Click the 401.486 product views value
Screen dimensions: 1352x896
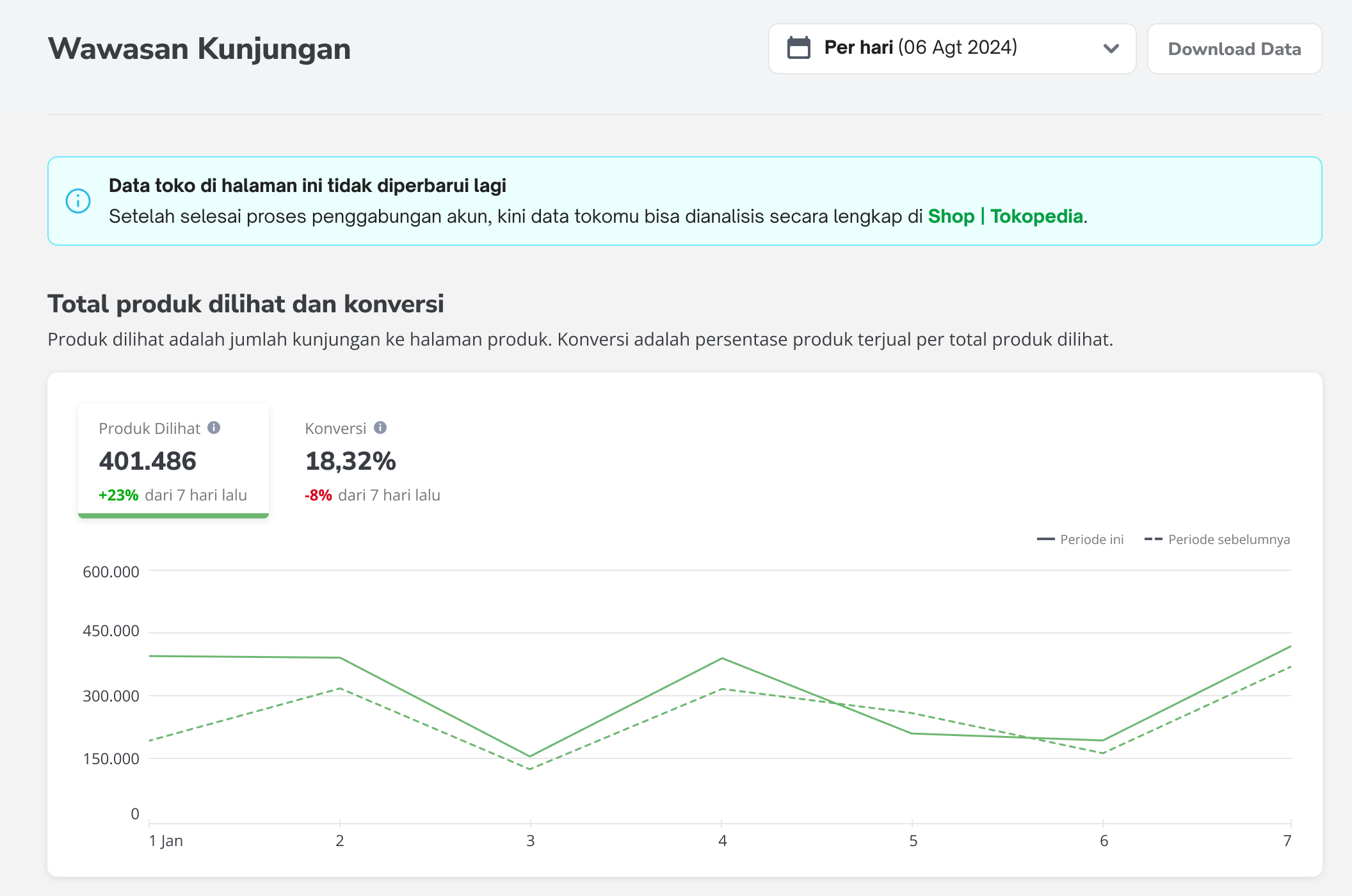pos(147,461)
